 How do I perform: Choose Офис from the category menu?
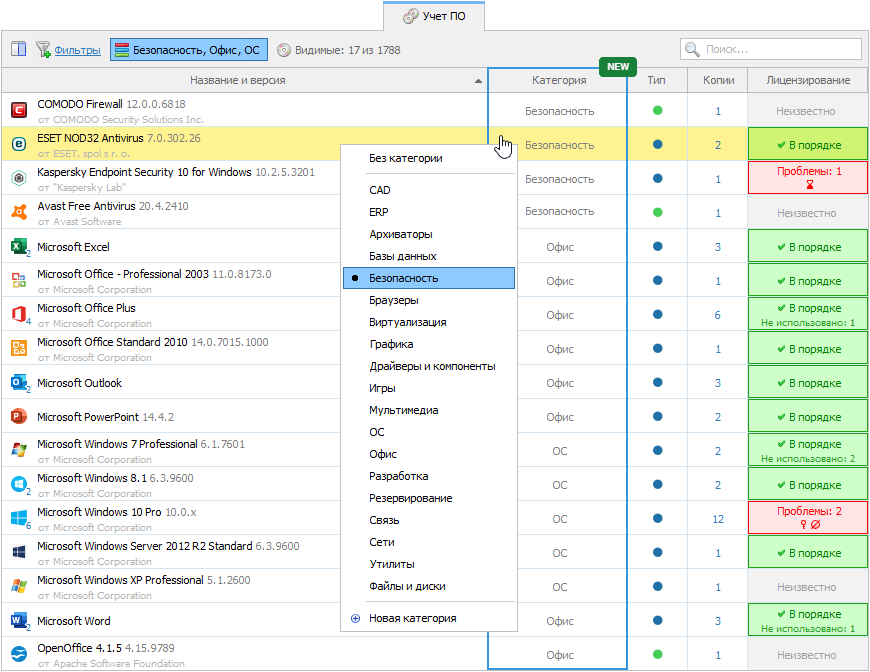click(383, 454)
